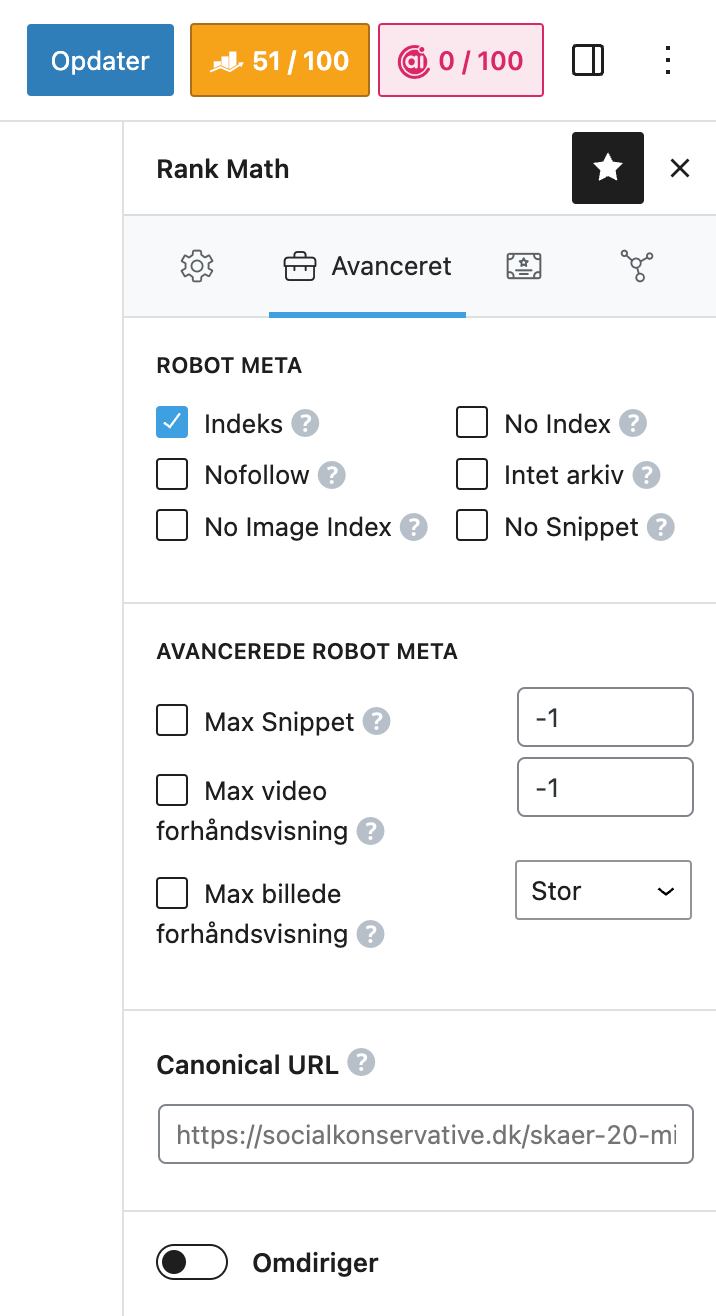716x1316 pixels.
Task: Turn on the Omdiriger toggle
Action: [192, 1263]
